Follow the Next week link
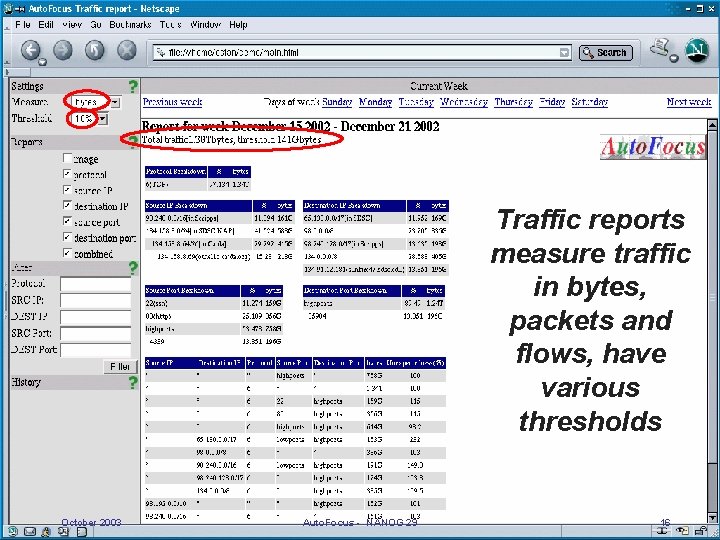The height and width of the screenshot is (540, 720). pos(689,102)
